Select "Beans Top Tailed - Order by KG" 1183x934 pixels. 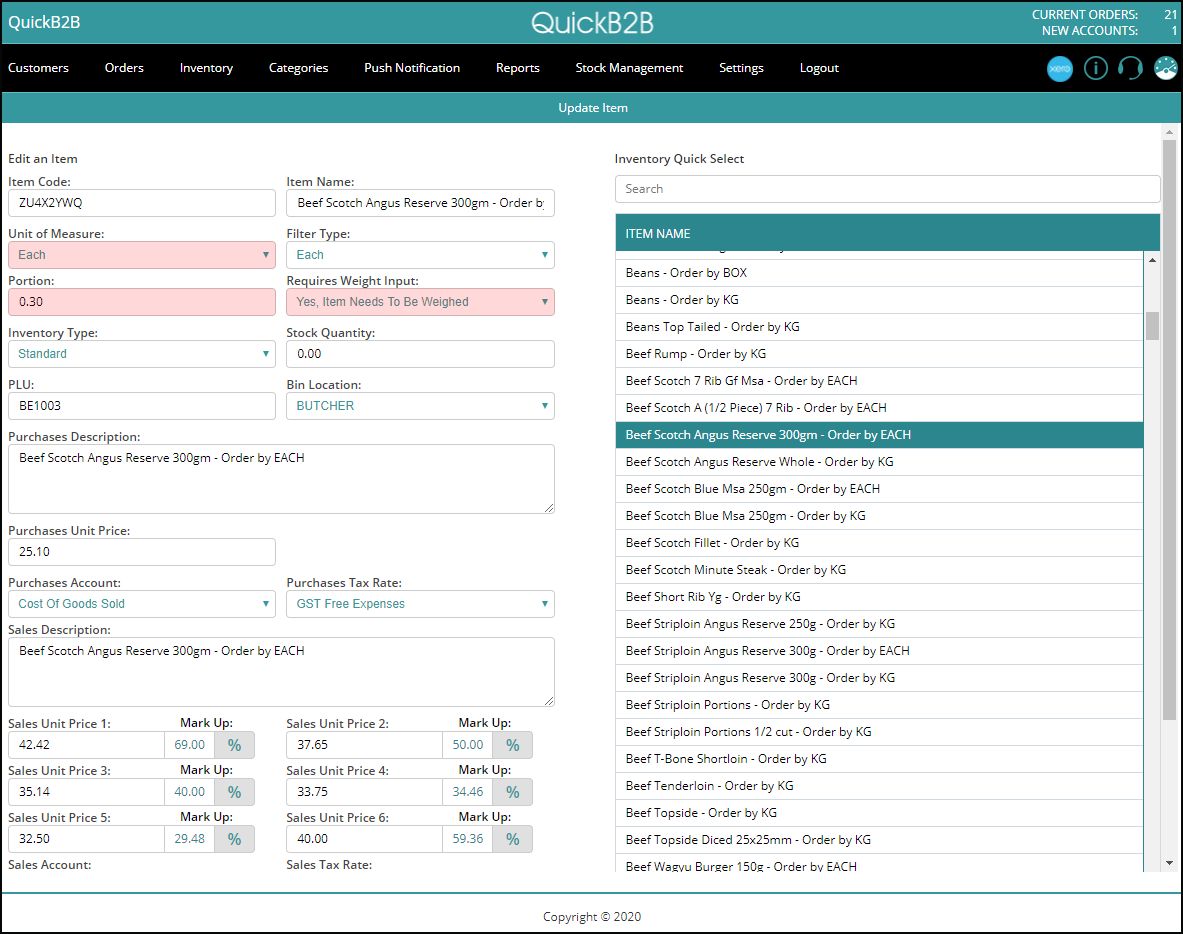(879, 327)
